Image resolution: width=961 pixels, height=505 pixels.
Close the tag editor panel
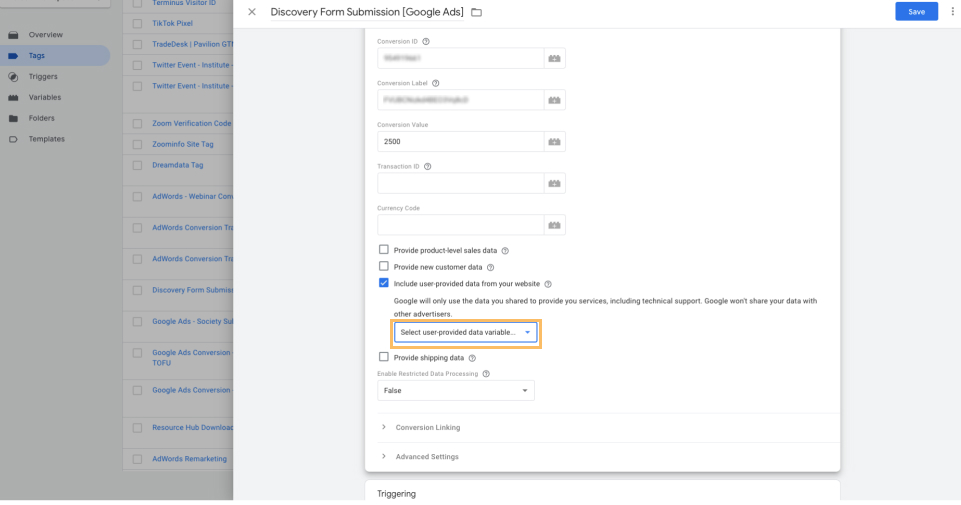pos(252,12)
